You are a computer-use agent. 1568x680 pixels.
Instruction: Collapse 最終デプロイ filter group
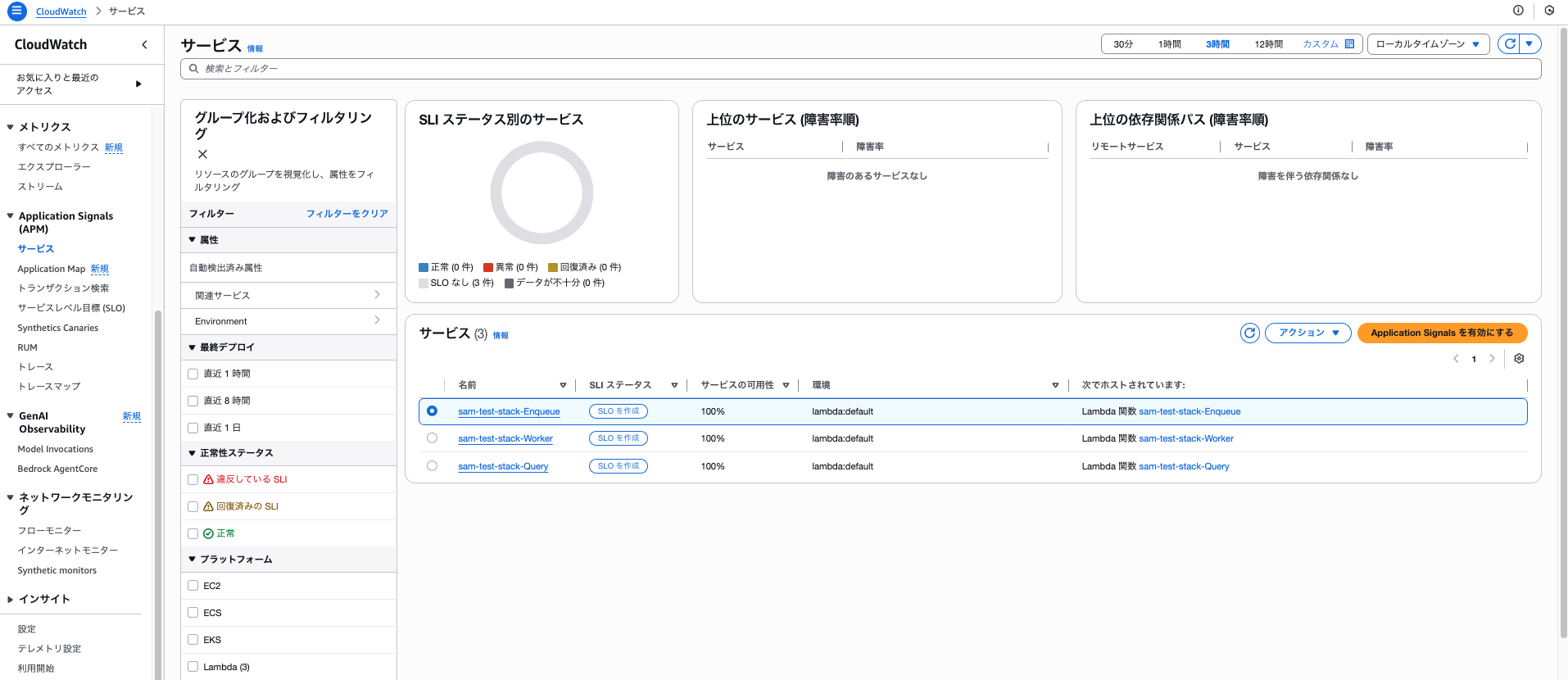tap(193, 347)
